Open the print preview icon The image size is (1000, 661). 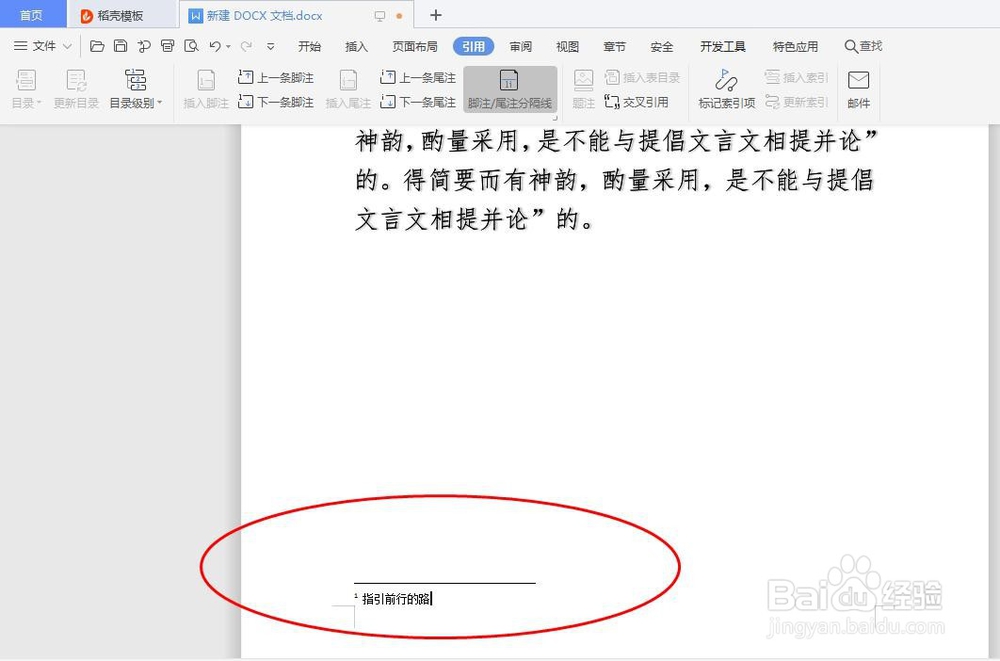(192, 45)
